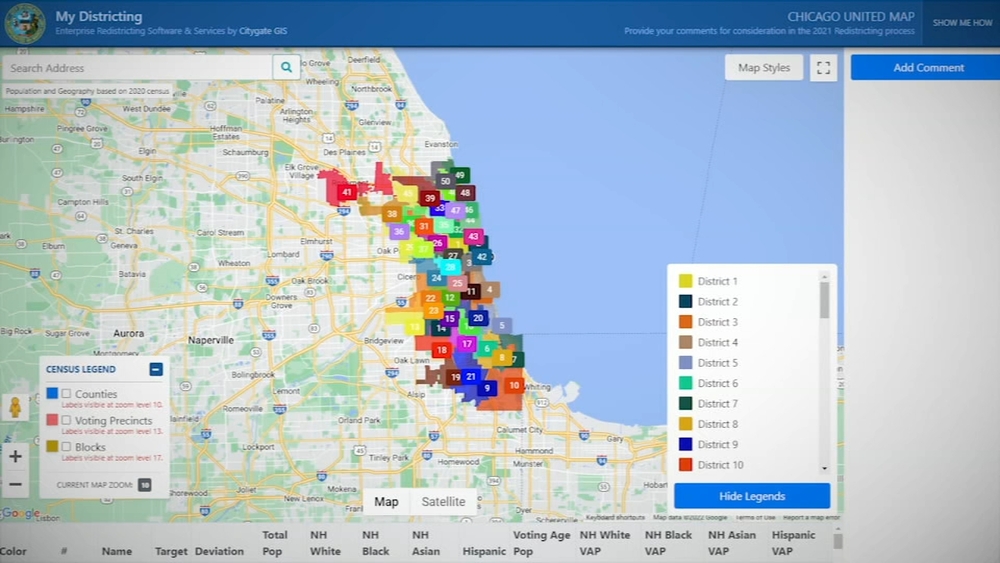Select District 1 legend entry
Viewport: 1000px width, 563px height.
coord(708,281)
